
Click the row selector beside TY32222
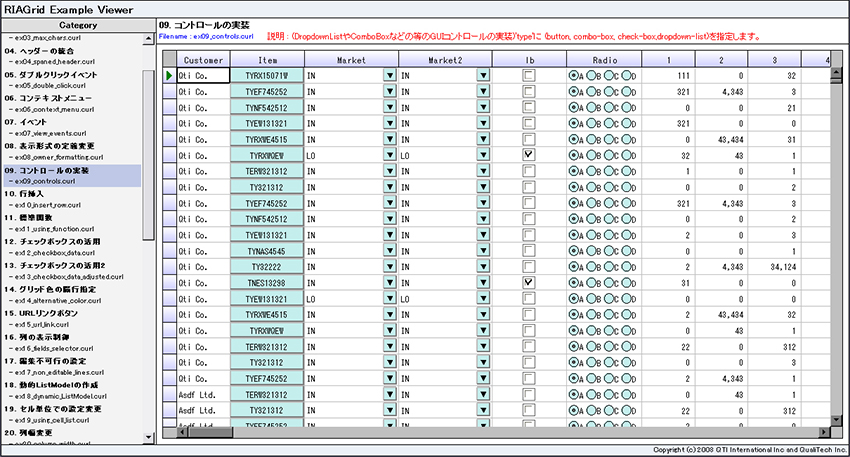click(167, 267)
